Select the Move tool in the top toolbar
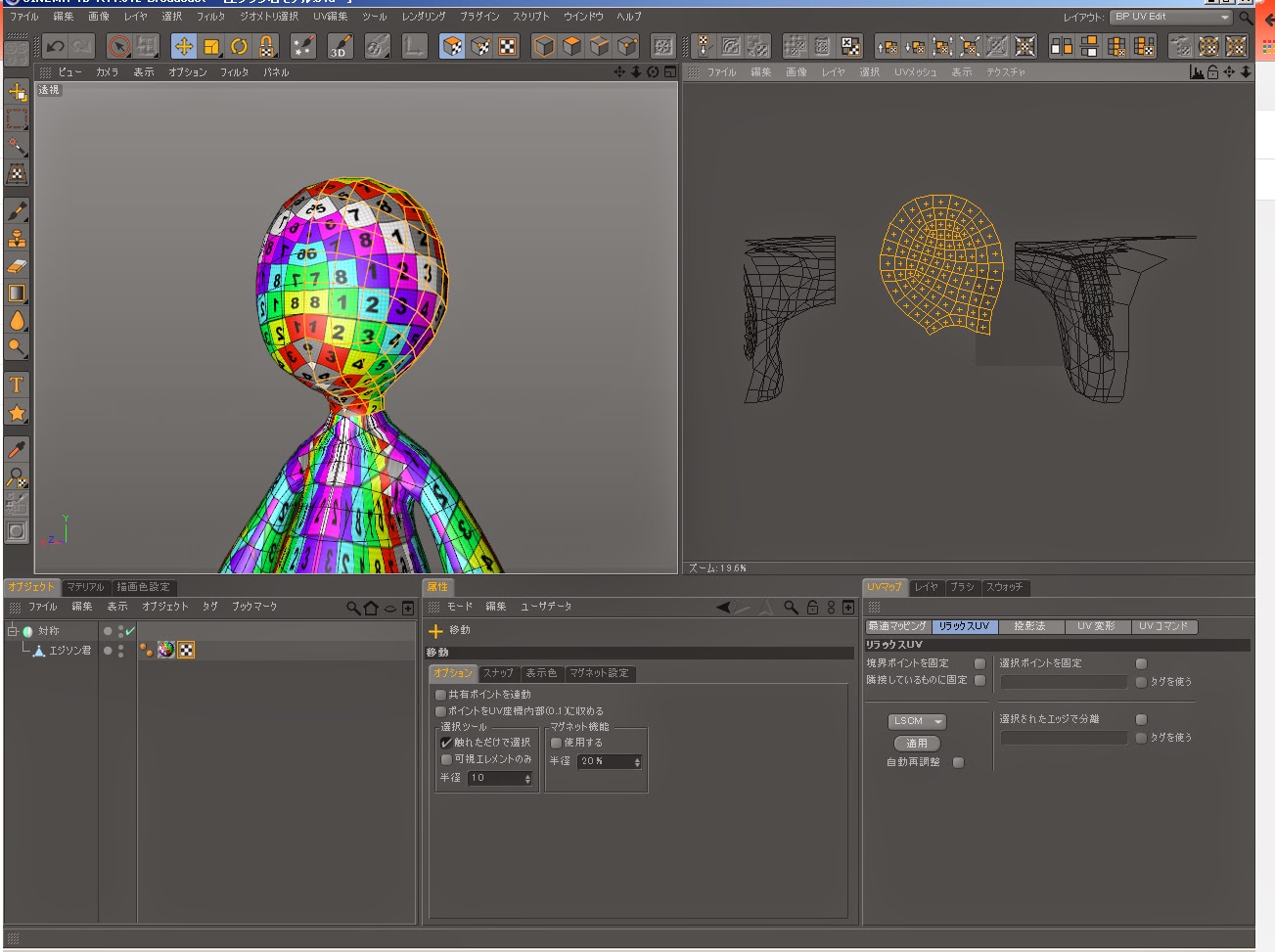Viewport: 1275px width, 952px height. [x=183, y=46]
